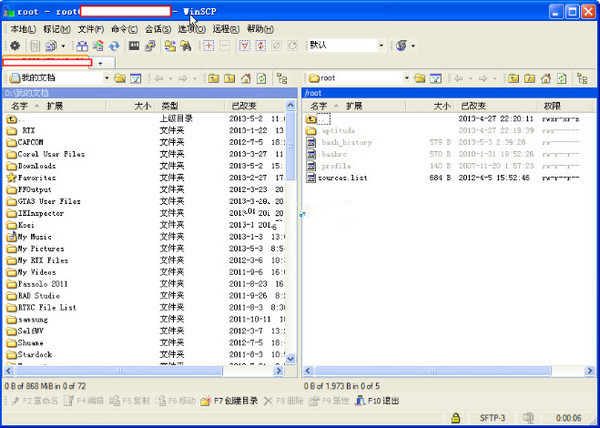Refresh the remote panel
This screenshot has height=428, width=600.
pos(561,78)
